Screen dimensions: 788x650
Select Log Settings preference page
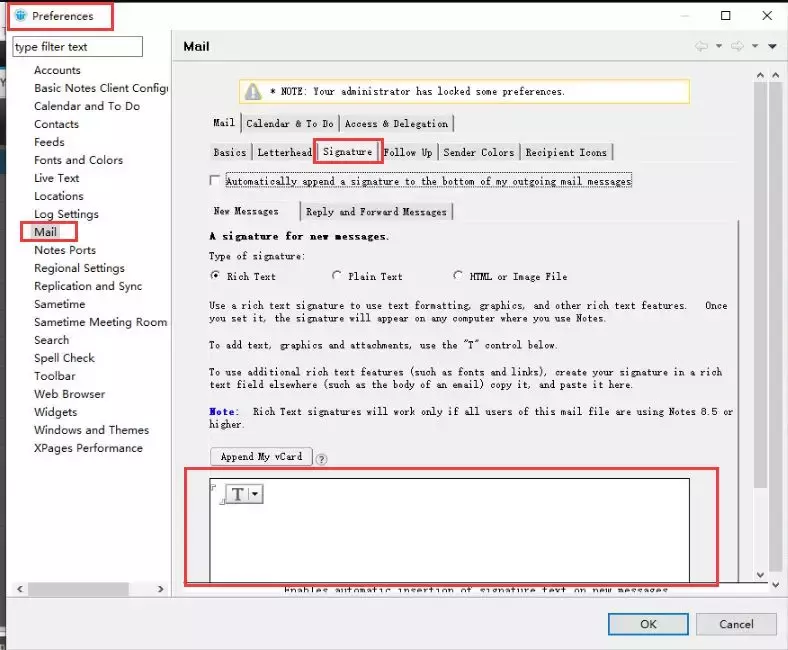coord(66,214)
